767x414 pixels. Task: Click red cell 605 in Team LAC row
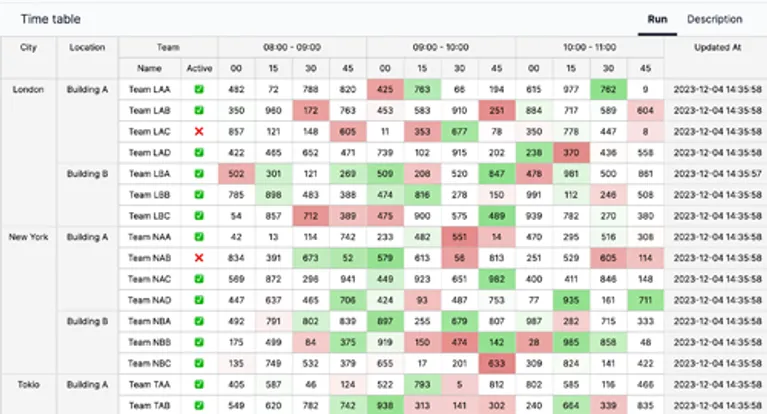(x=348, y=132)
